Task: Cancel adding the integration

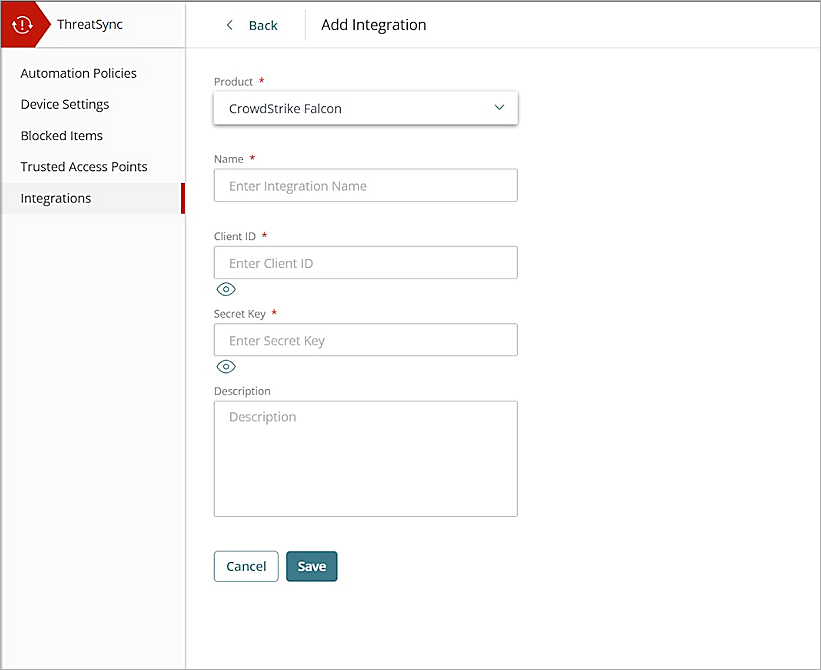Action: click(x=246, y=566)
